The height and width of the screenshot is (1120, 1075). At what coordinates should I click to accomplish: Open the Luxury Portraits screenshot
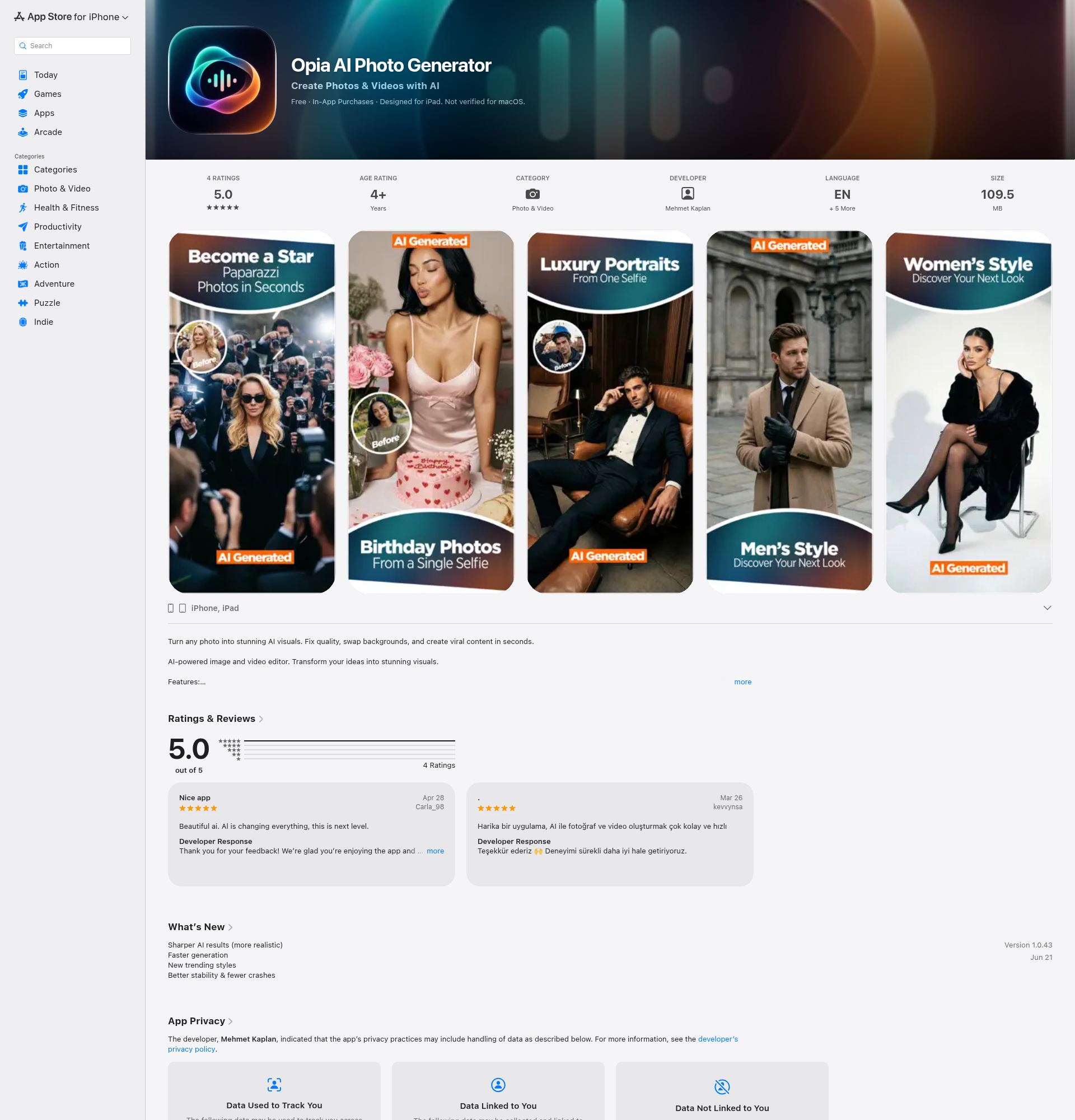pos(610,412)
